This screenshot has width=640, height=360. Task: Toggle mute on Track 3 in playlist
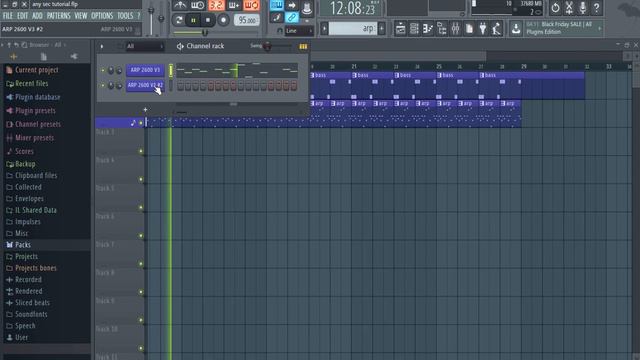[141, 151]
